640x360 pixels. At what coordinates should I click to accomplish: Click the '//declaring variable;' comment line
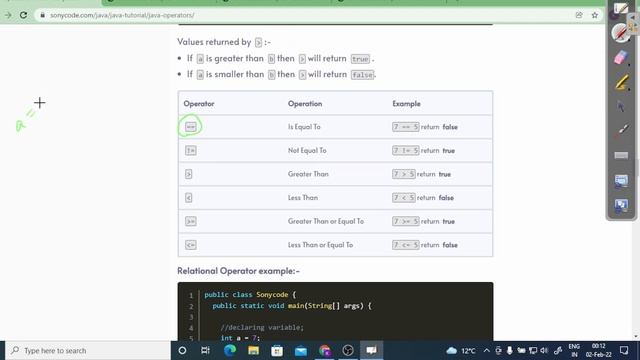point(262,327)
